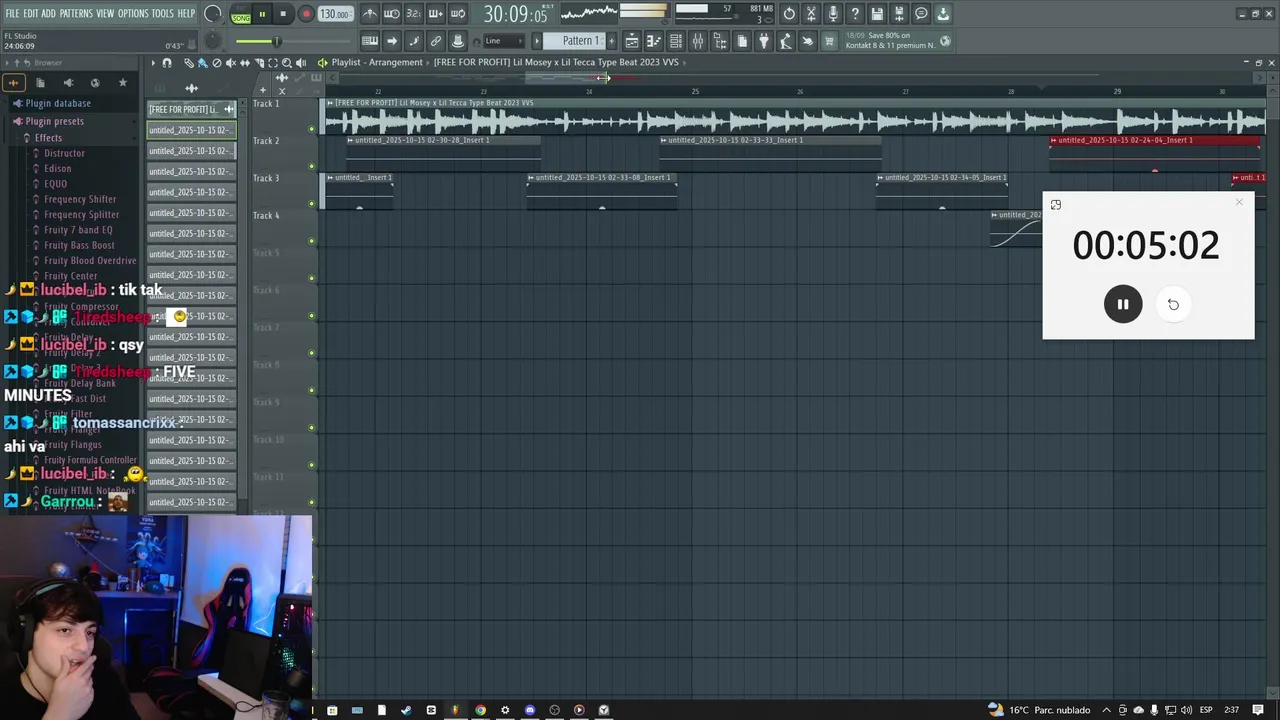Select the Playlist playback speaker tool
The height and width of the screenshot is (720, 1280).
coord(301,63)
